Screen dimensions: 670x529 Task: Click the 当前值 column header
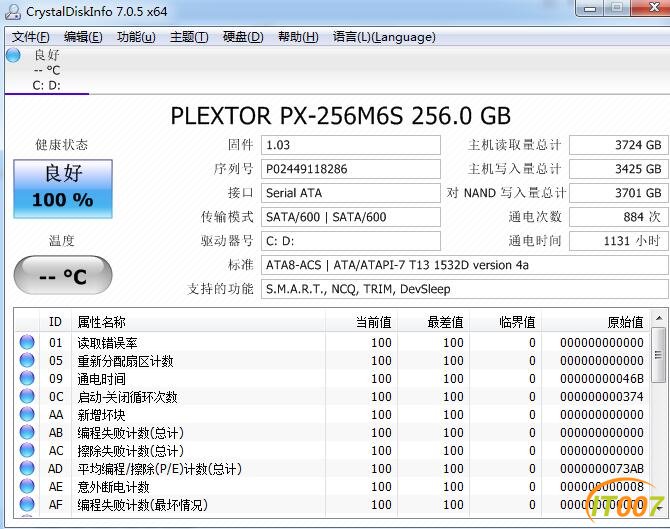(x=361, y=322)
